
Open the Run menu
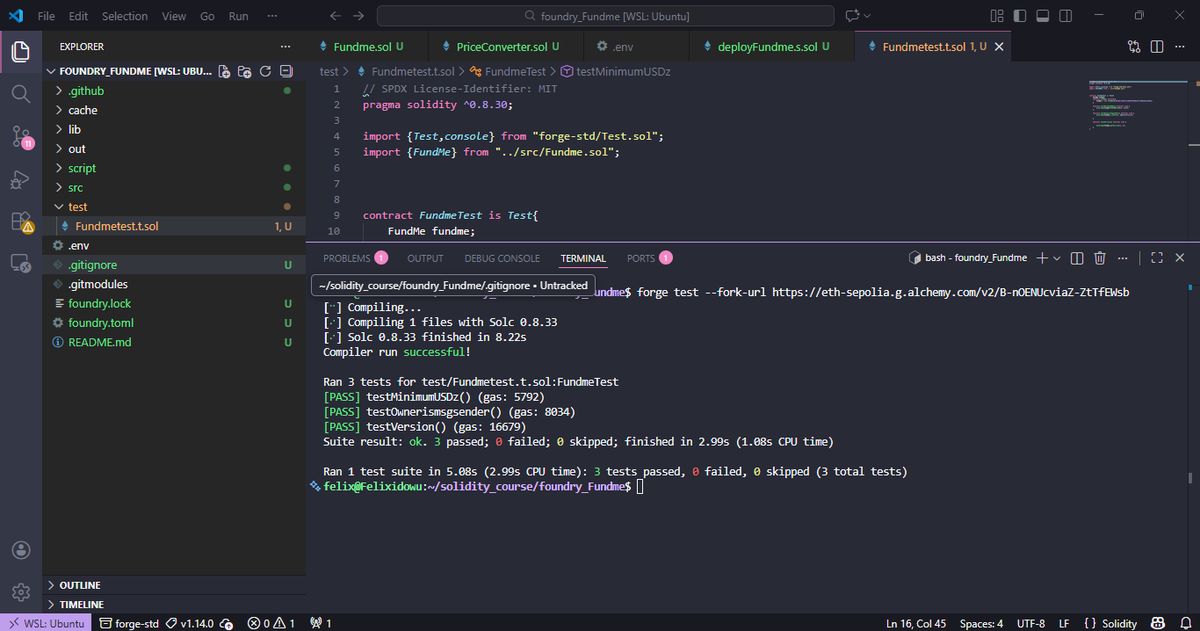[239, 16]
